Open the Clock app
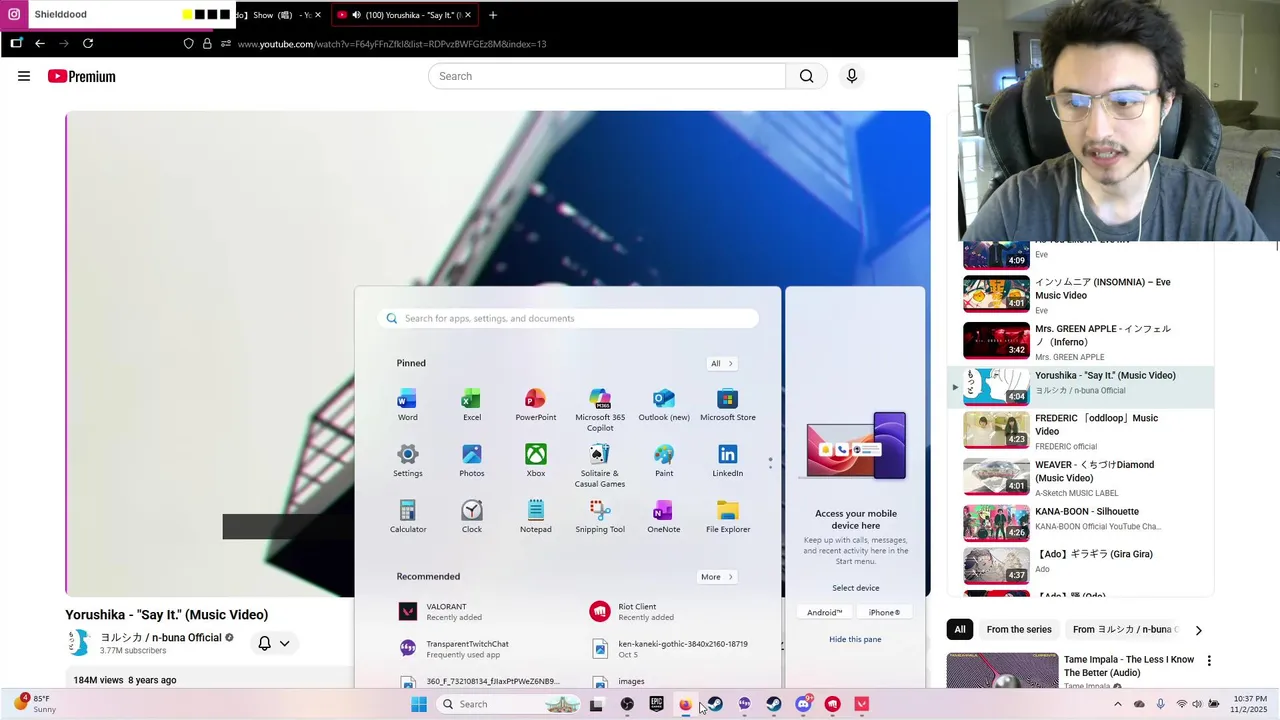Image resolution: width=1280 pixels, height=720 pixels. pos(471,517)
